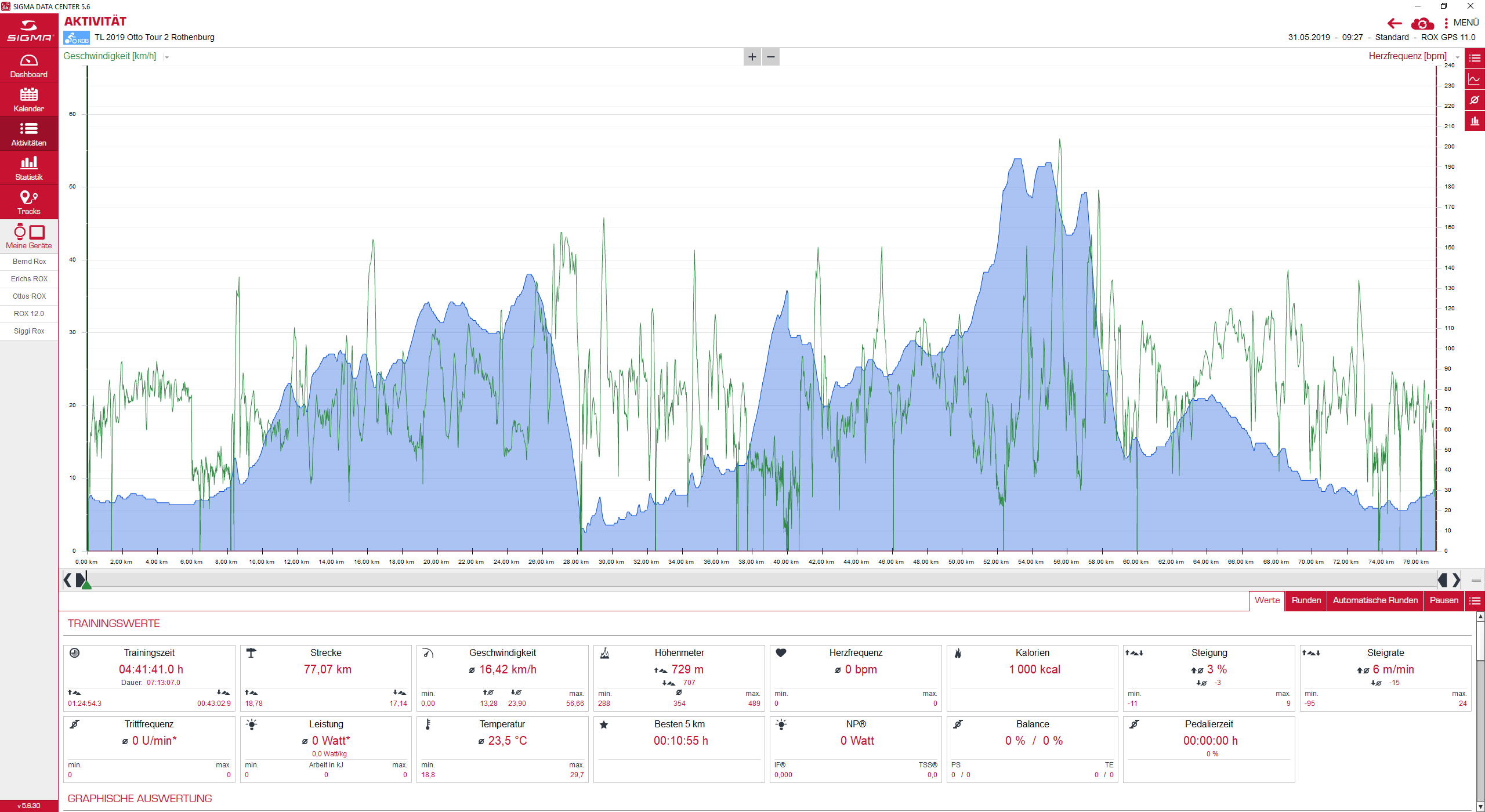Image resolution: width=1485 pixels, height=812 pixels.
Task: Open the chart list options icon
Action: 1475,58
